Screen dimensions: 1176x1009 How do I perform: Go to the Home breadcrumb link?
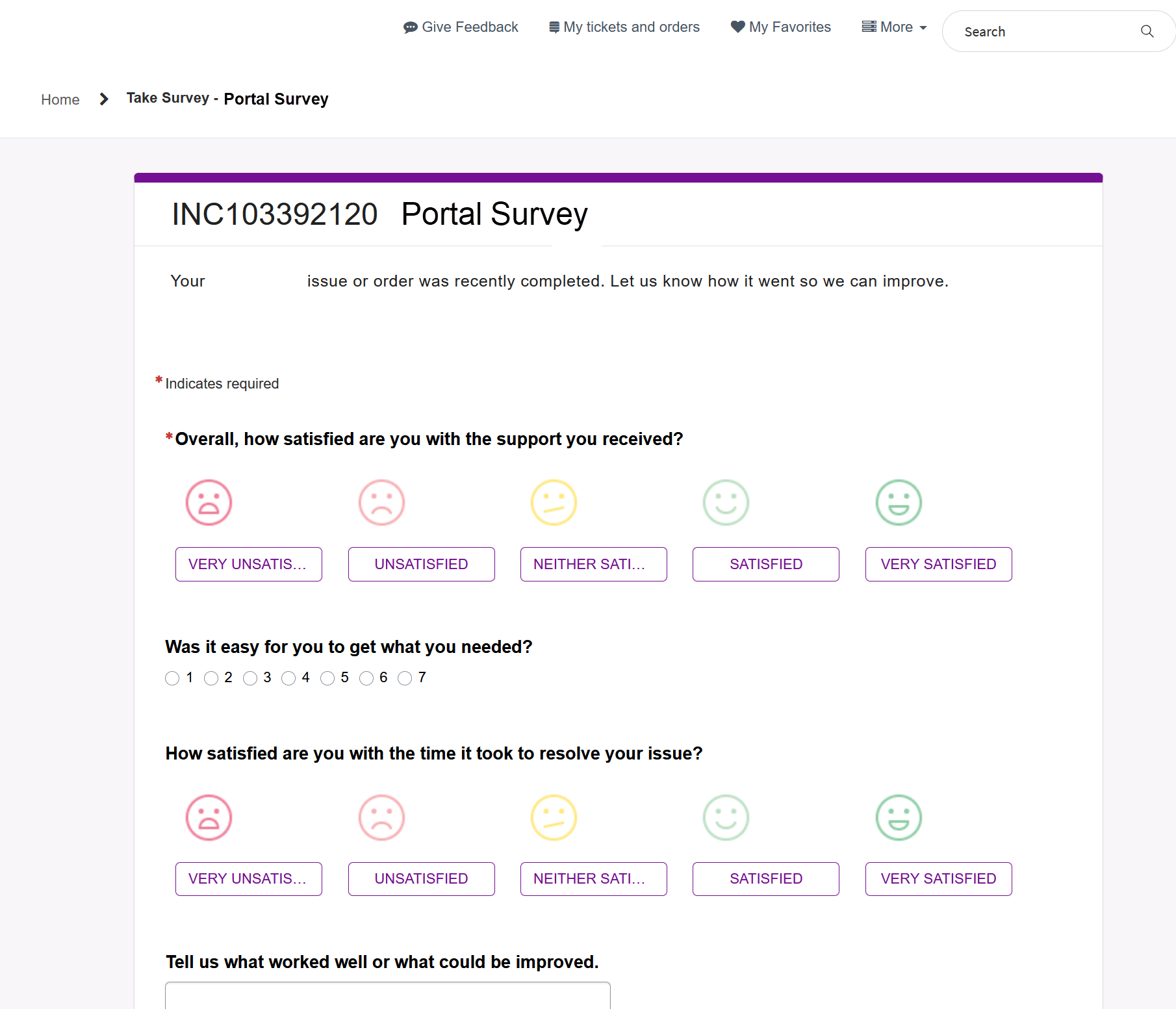tap(60, 99)
